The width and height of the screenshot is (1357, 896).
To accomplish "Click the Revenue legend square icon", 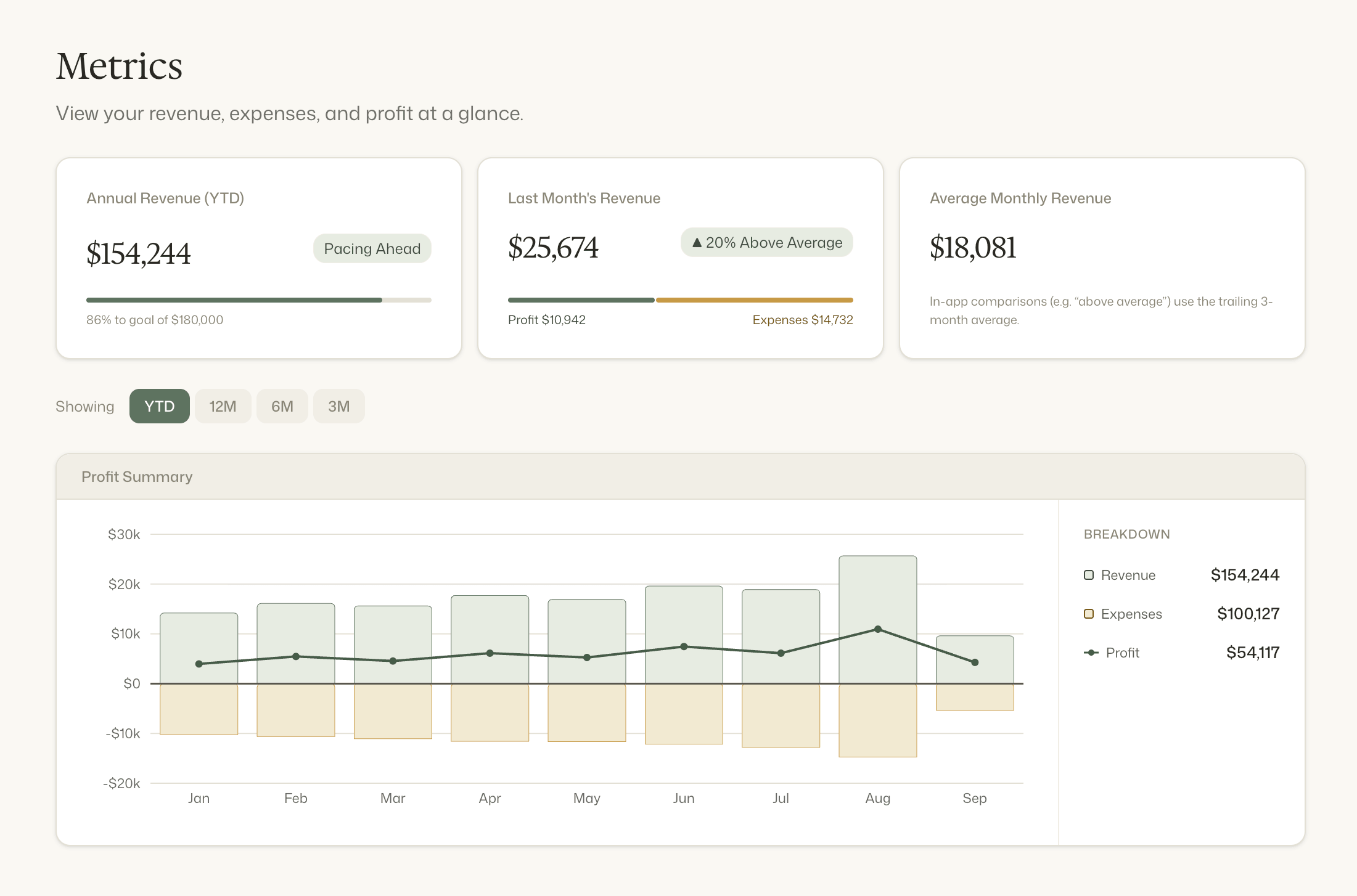I will tap(1089, 575).
